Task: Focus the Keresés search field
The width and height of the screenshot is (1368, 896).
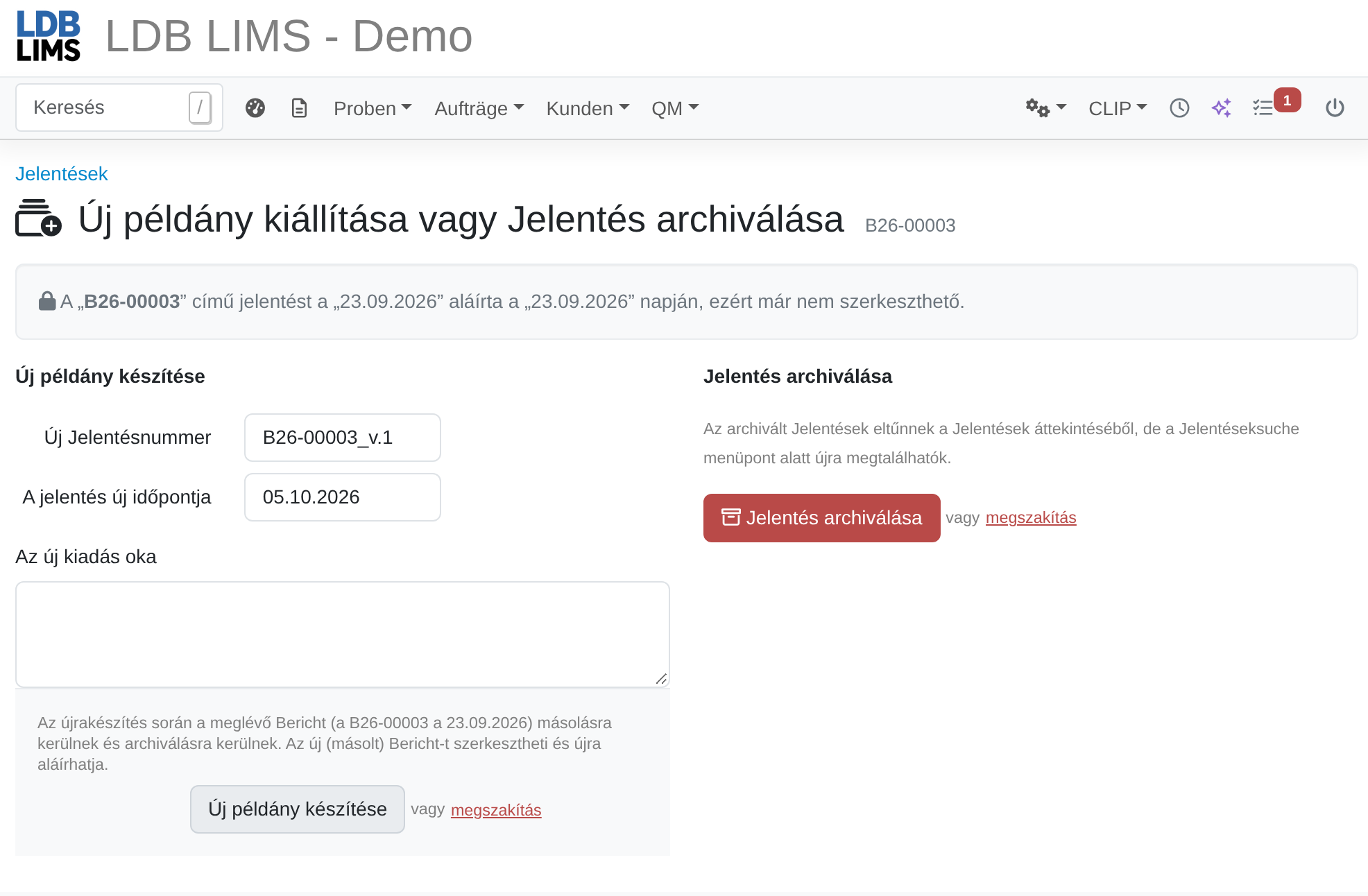Action: (x=119, y=107)
